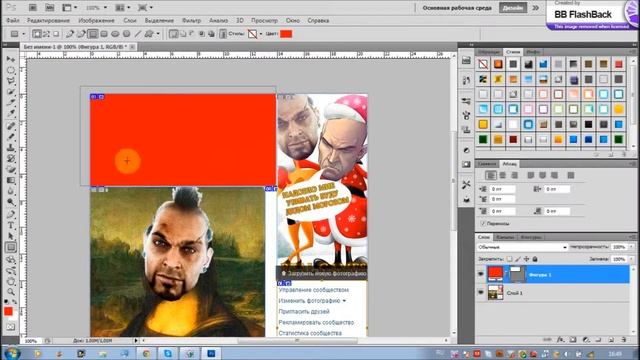Toggle lock transparent pixels

pos(509,259)
